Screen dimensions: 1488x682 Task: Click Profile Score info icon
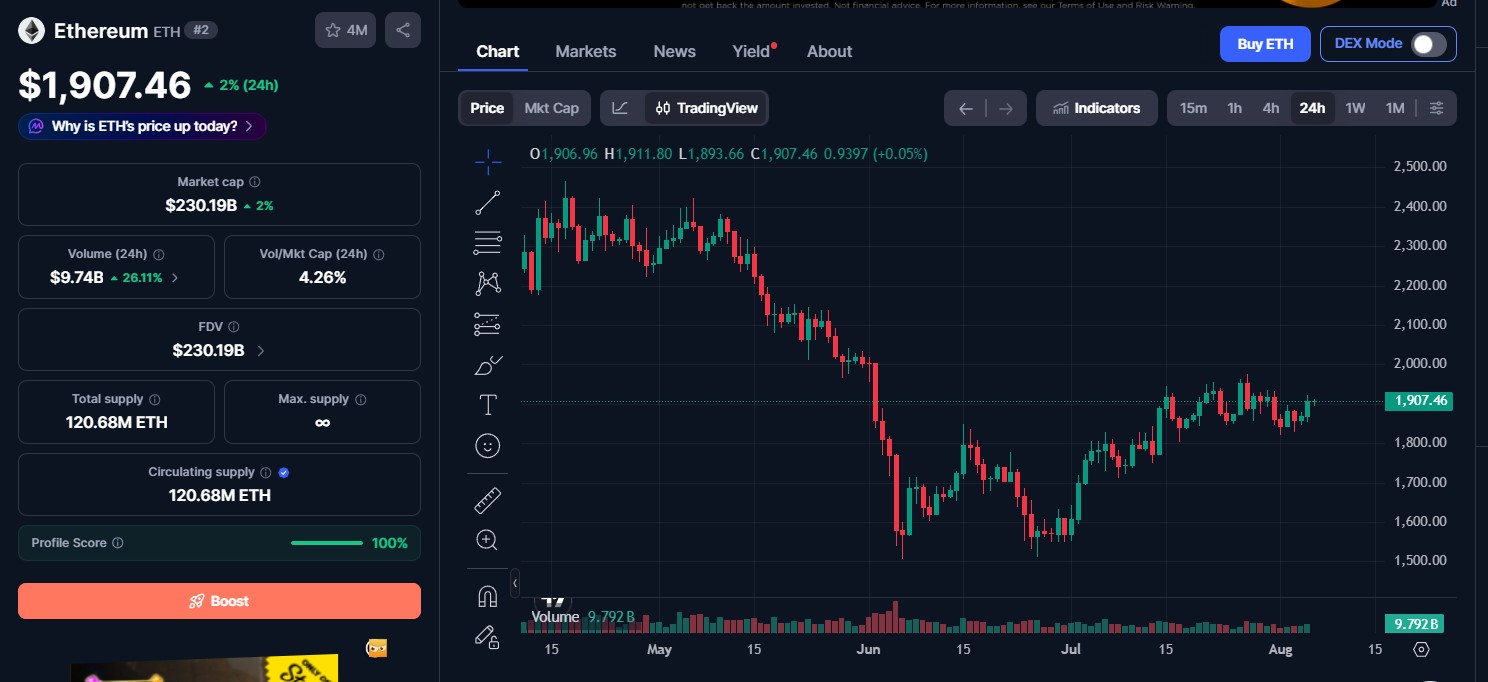[118, 543]
